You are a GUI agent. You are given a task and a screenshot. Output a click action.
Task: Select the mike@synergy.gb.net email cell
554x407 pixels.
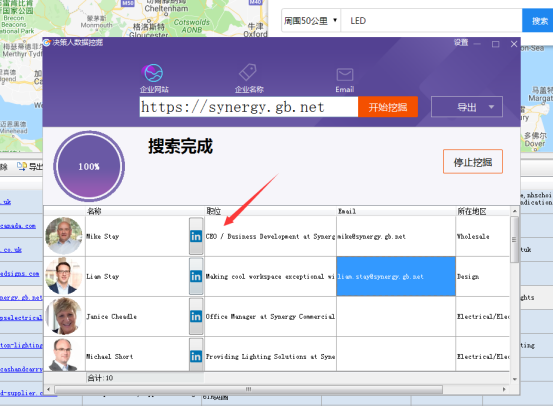[x=396, y=236]
